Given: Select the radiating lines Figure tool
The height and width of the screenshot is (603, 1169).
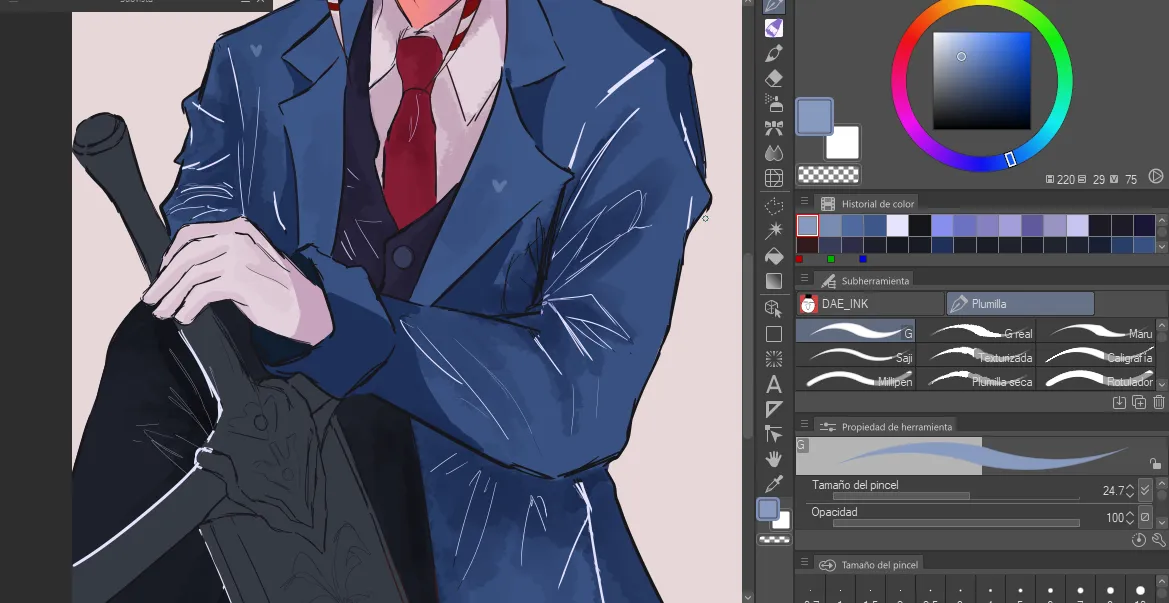Looking at the screenshot, I should 774,359.
